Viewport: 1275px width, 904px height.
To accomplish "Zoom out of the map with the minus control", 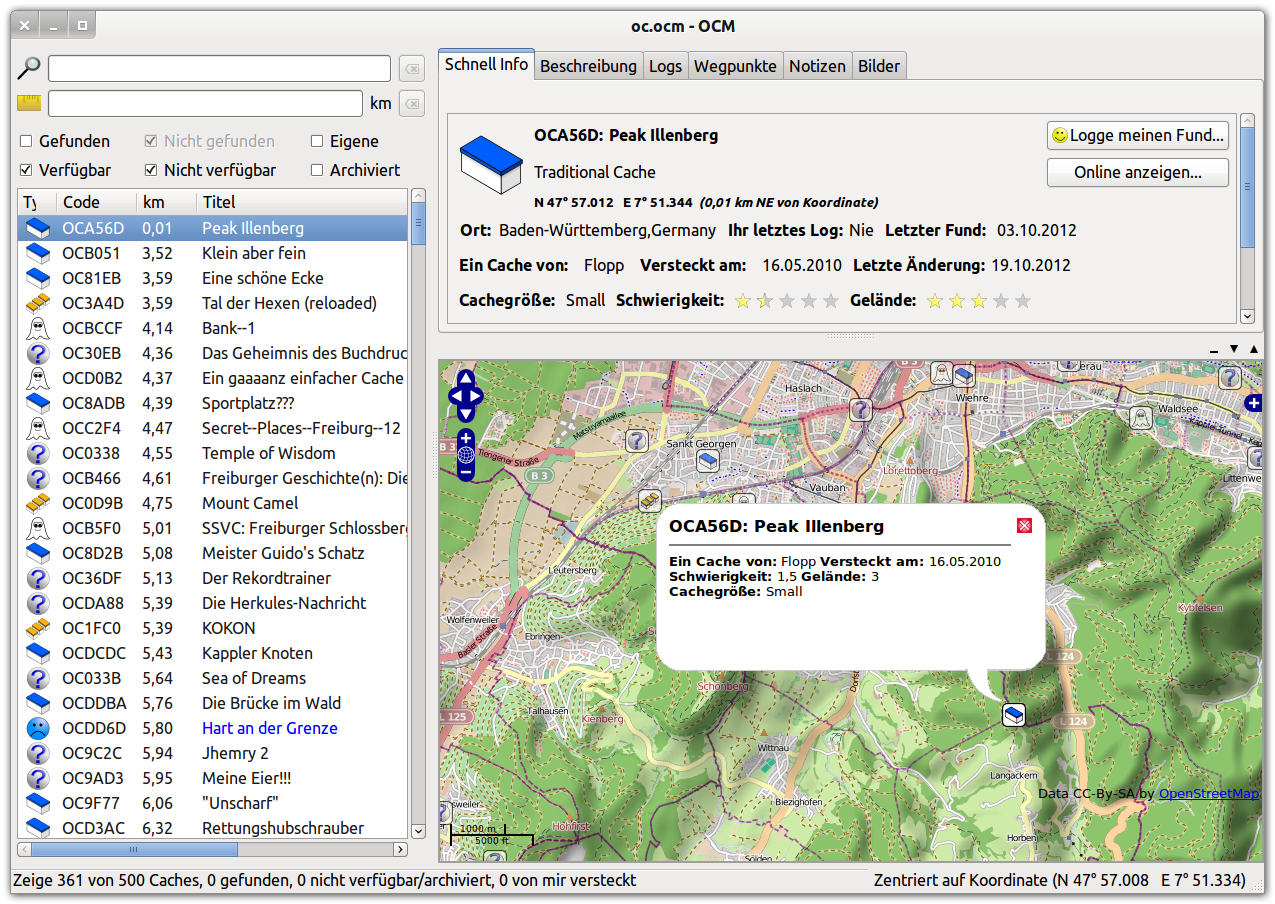I will (x=466, y=472).
